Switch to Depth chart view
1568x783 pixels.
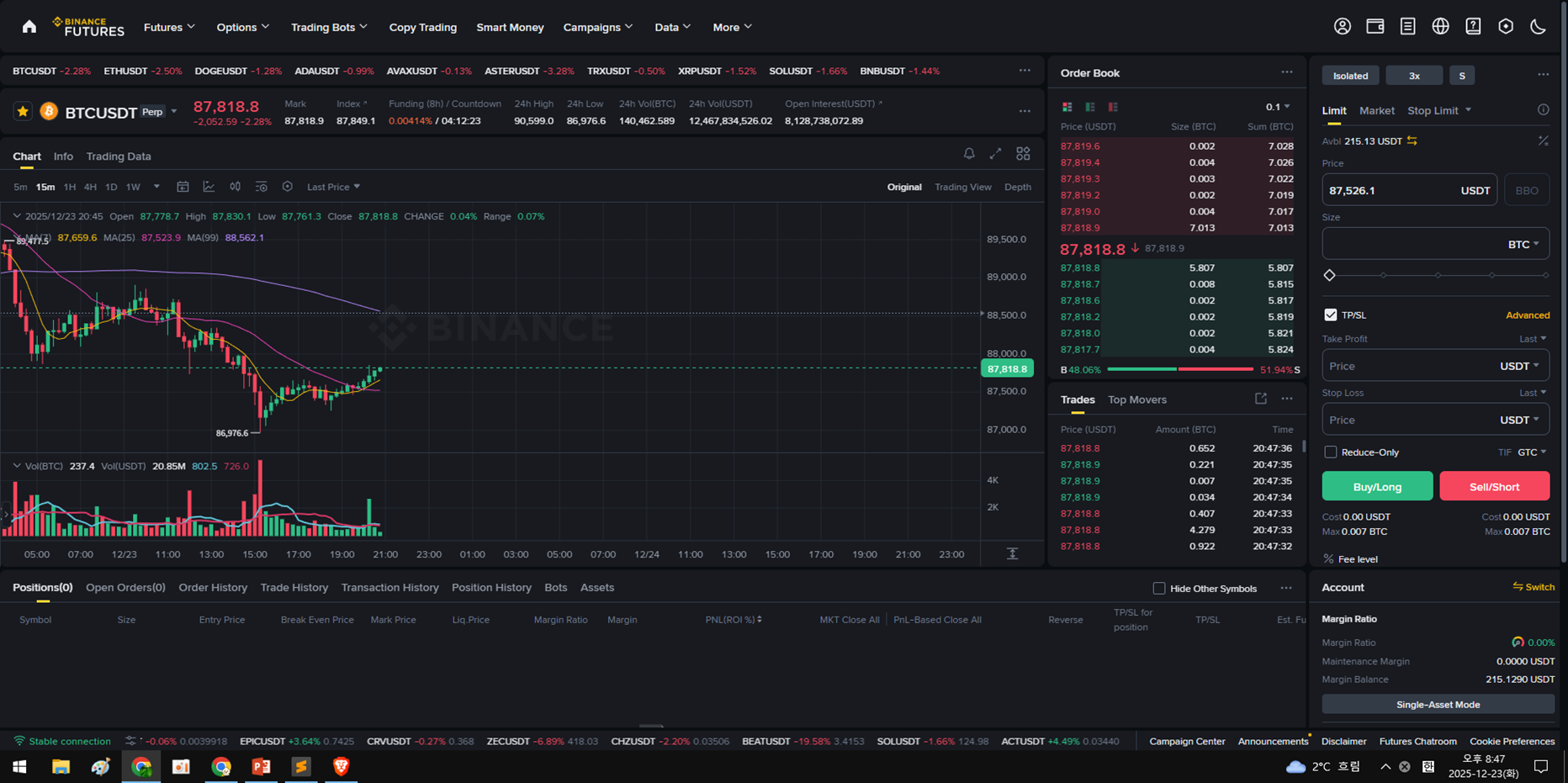(1018, 187)
